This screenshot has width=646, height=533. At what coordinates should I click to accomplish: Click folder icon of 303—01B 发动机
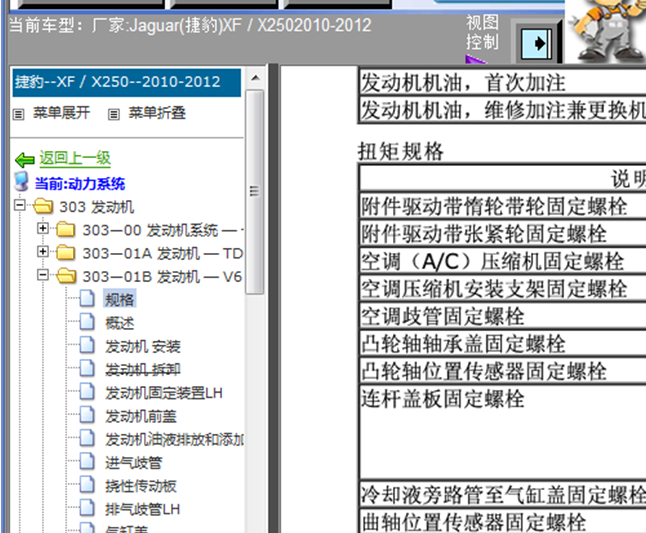coord(66,276)
